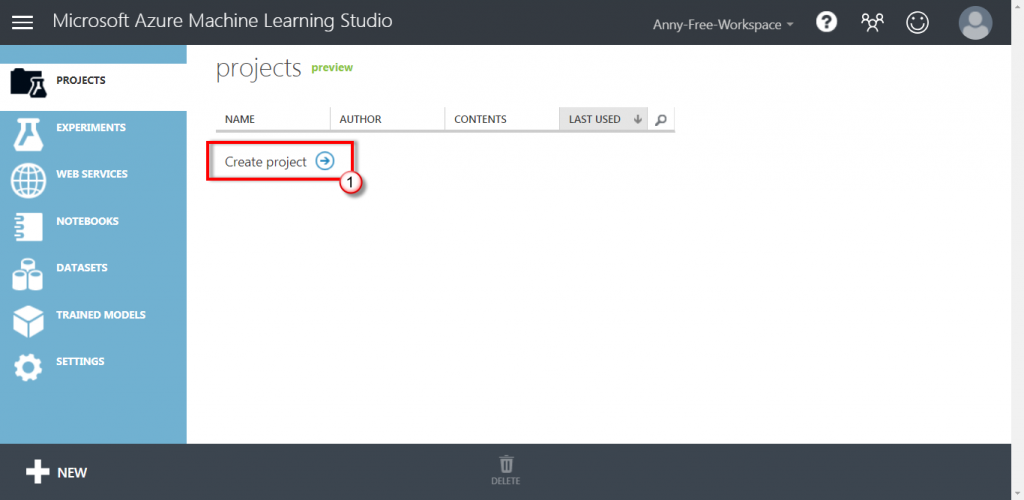Click the Web Services globe icon
This screenshot has width=1024, height=500.
(28, 180)
